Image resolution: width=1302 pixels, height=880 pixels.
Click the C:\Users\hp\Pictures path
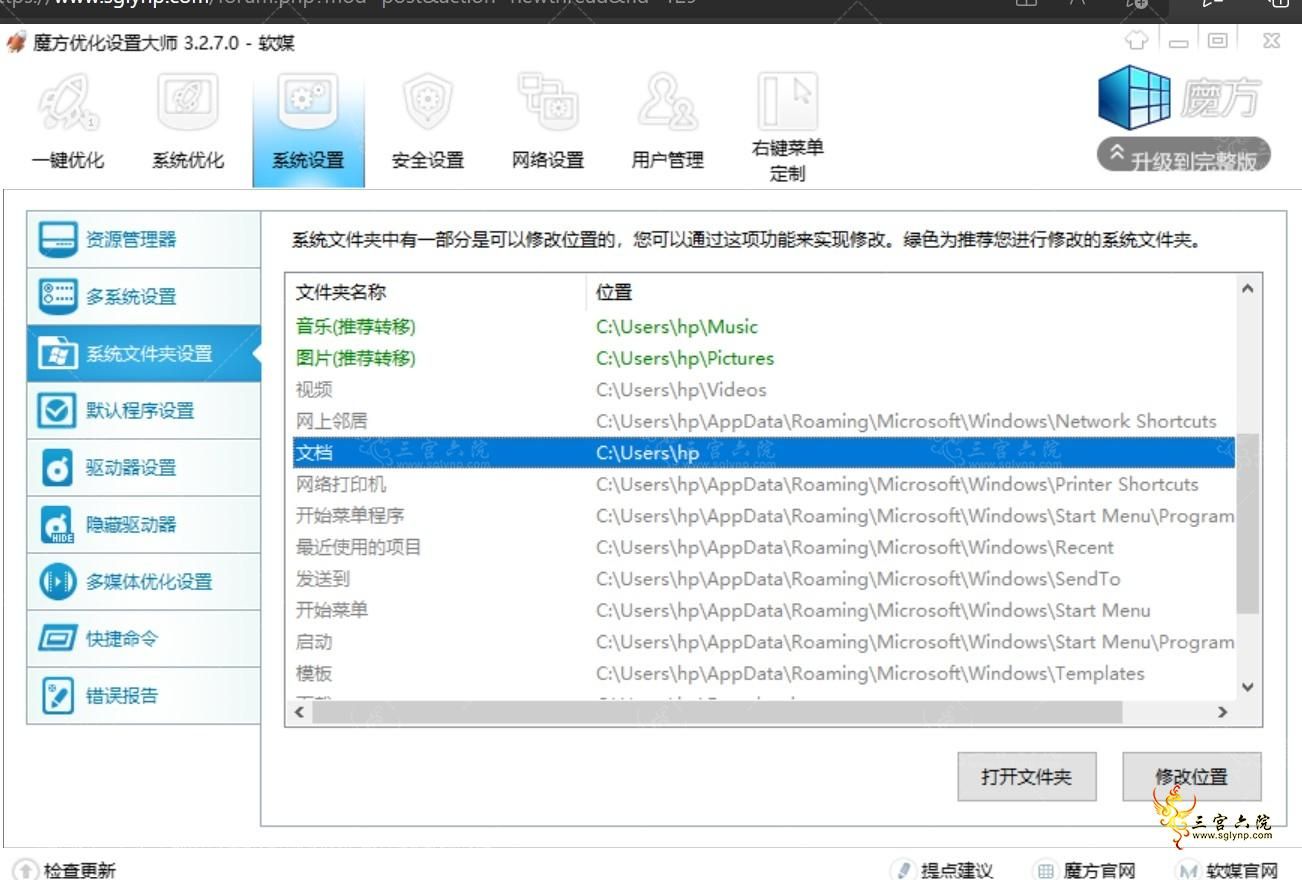685,358
